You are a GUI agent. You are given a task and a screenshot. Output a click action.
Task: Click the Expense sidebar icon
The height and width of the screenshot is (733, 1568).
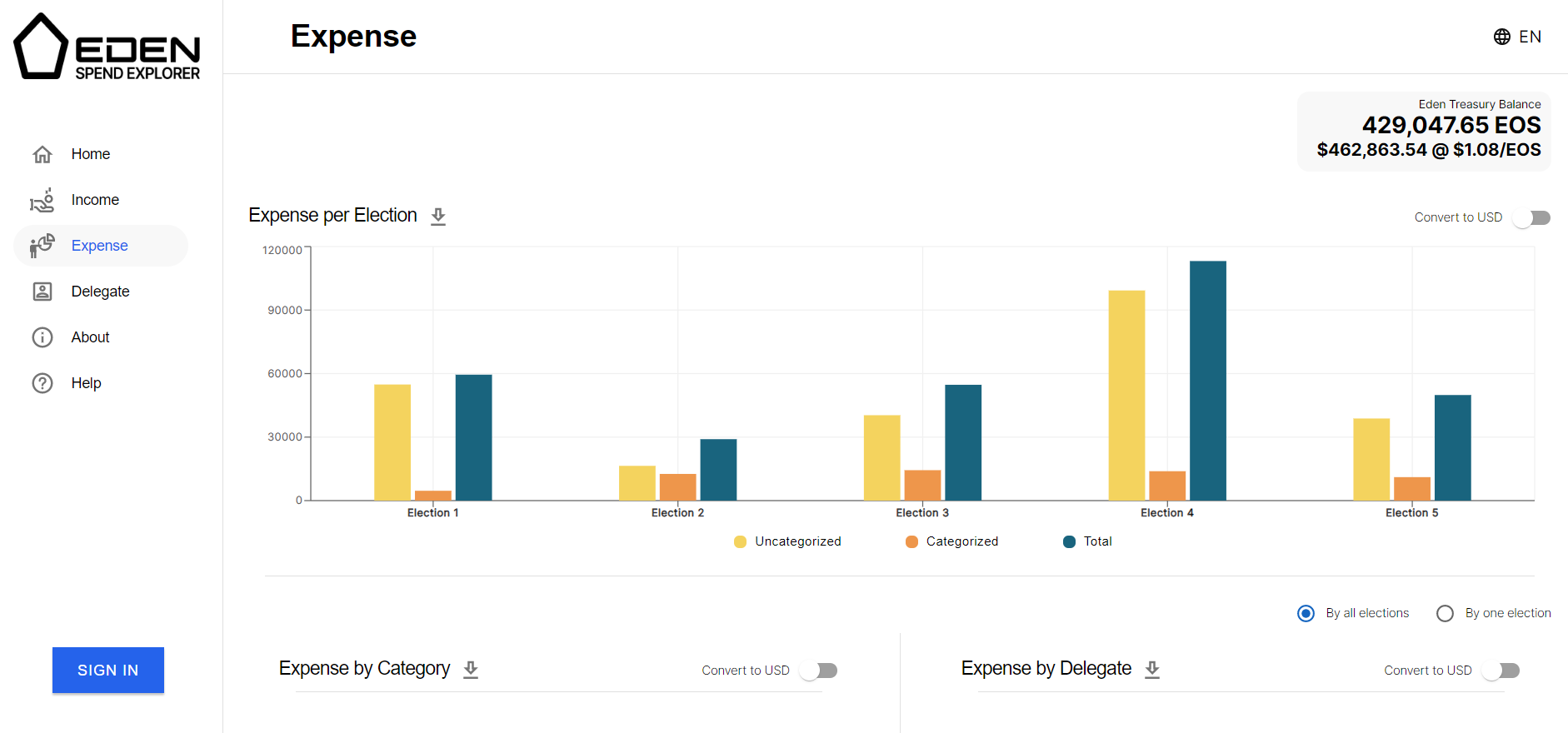click(42, 246)
